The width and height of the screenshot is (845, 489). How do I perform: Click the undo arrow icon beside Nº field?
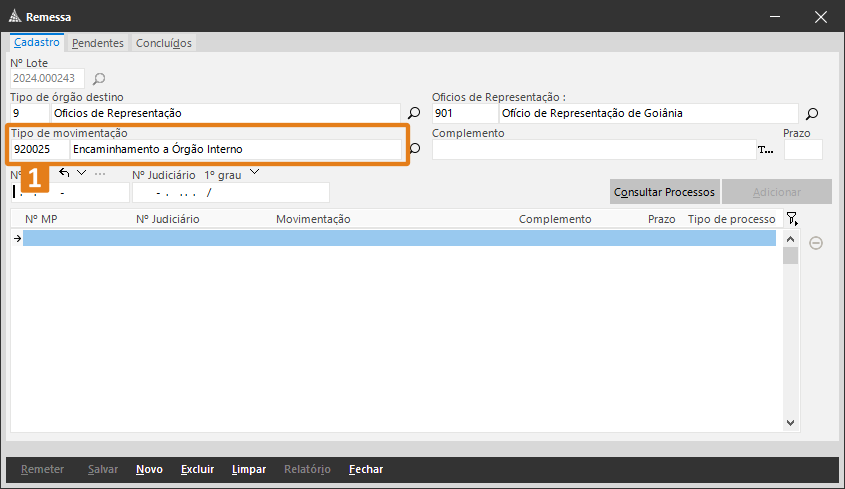coord(64,173)
